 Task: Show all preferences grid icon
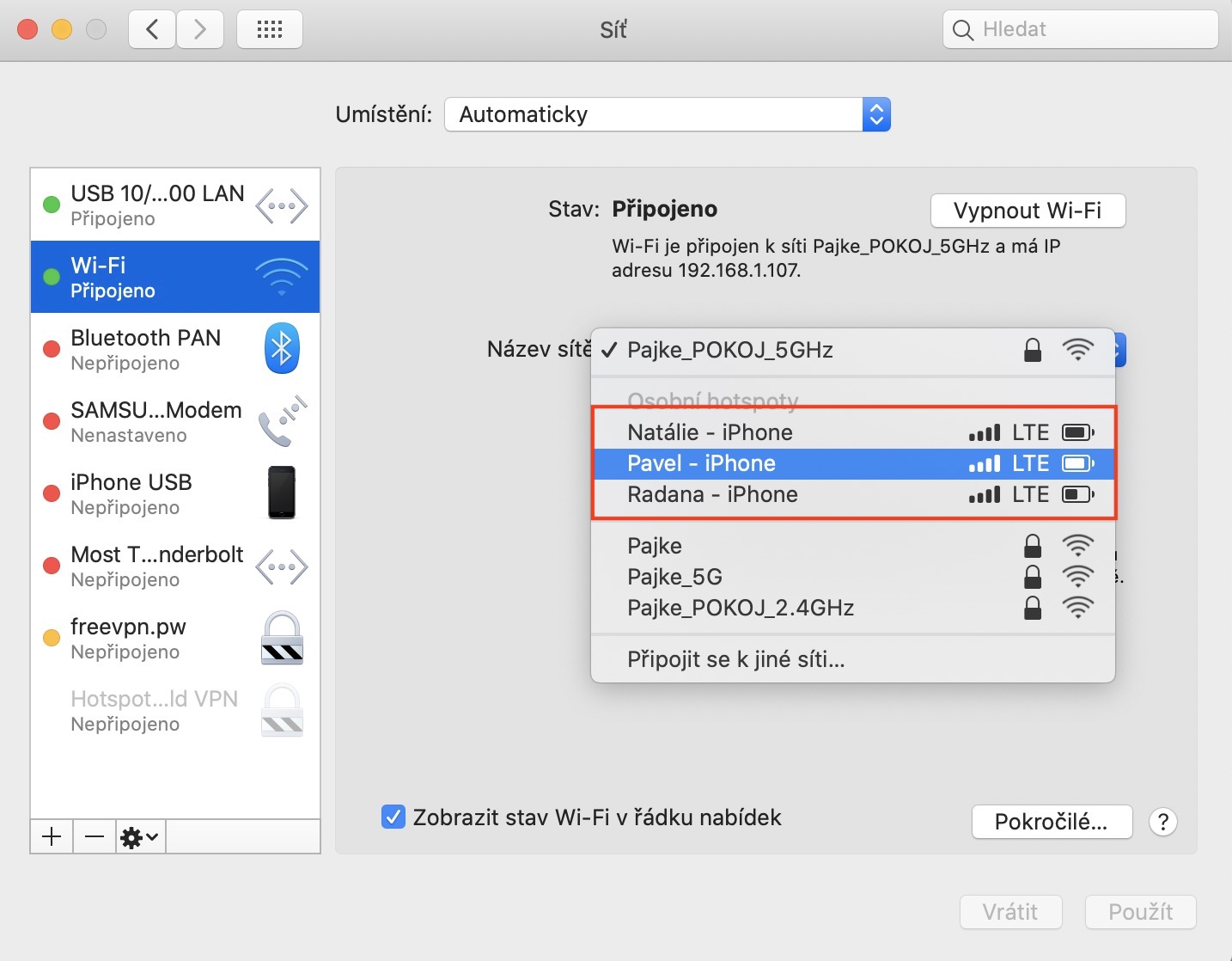269,30
